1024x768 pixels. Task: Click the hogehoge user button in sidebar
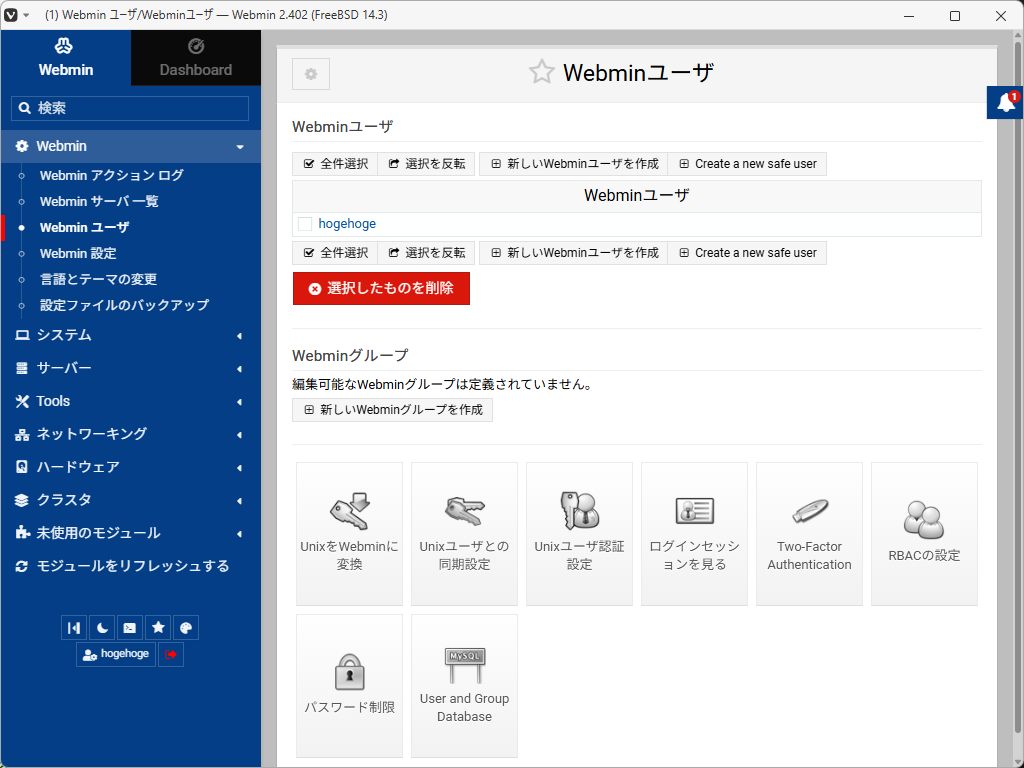tap(116, 654)
